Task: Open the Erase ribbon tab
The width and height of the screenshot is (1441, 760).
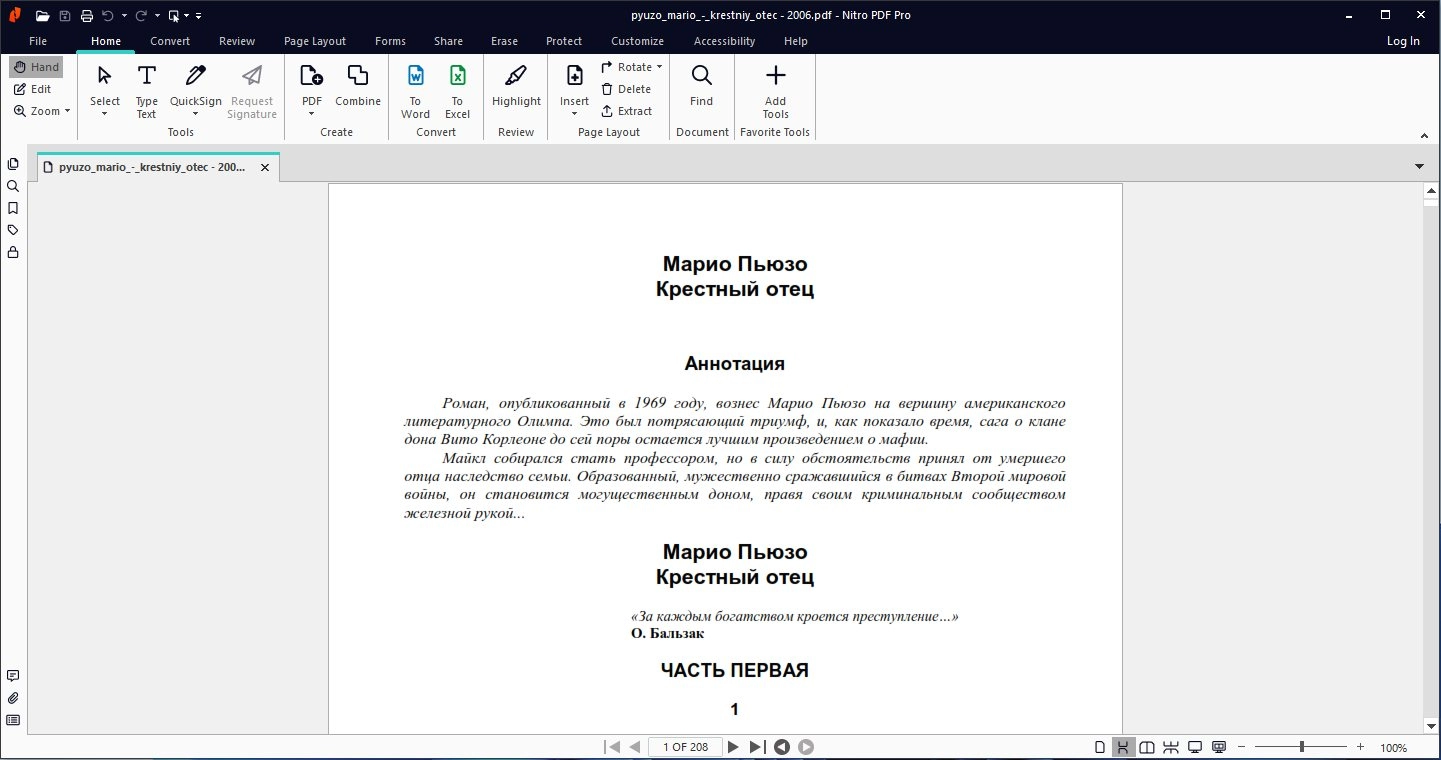Action: click(x=505, y=41)
